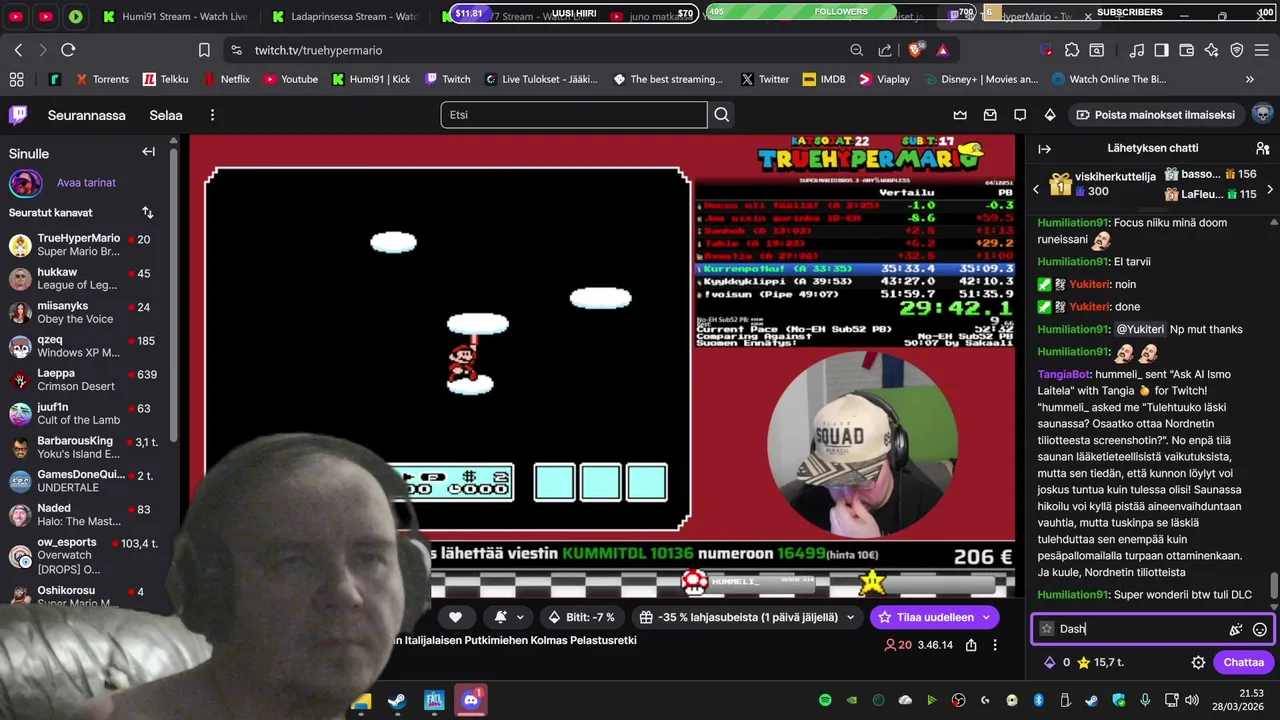The image size is (1280, 720).
Task: Collapse chat panel arrow icon
Action: point(1045,148)
